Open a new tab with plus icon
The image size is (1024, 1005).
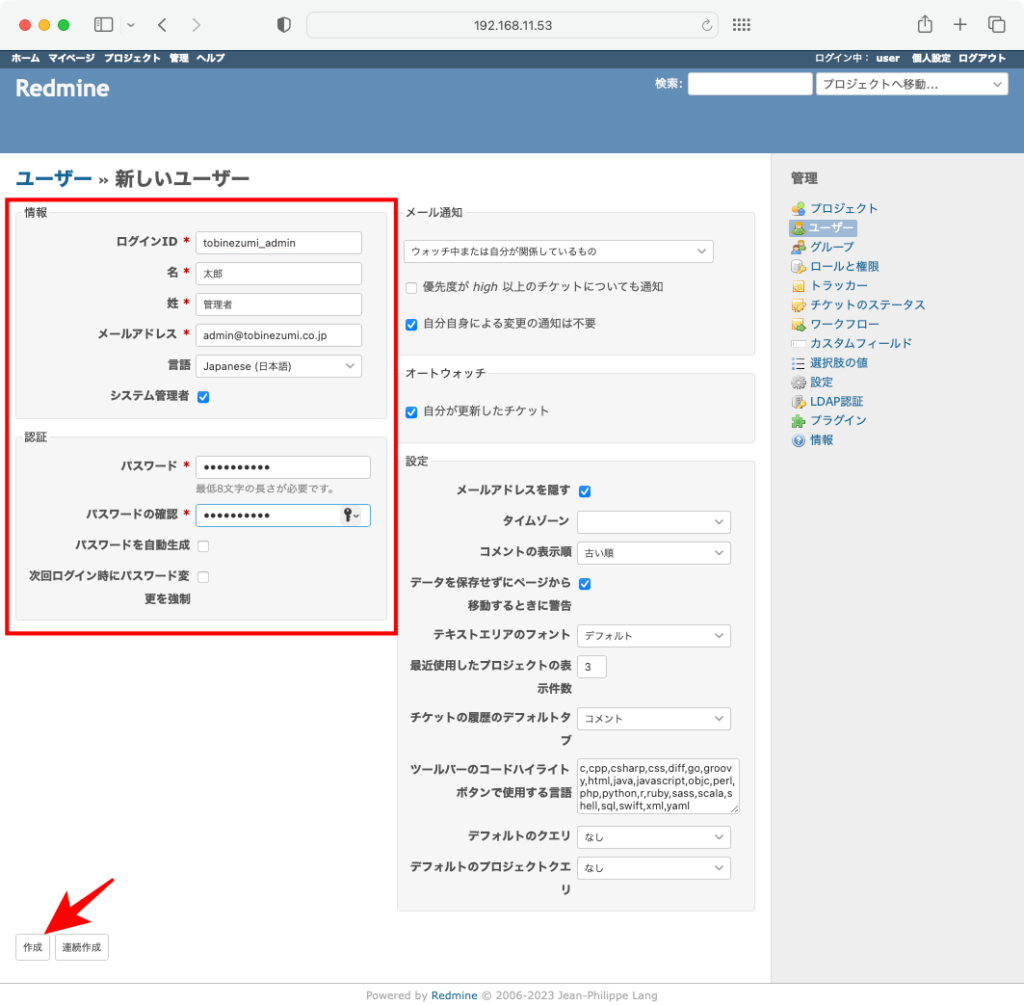pyautogui.click(x=959, y=25)
